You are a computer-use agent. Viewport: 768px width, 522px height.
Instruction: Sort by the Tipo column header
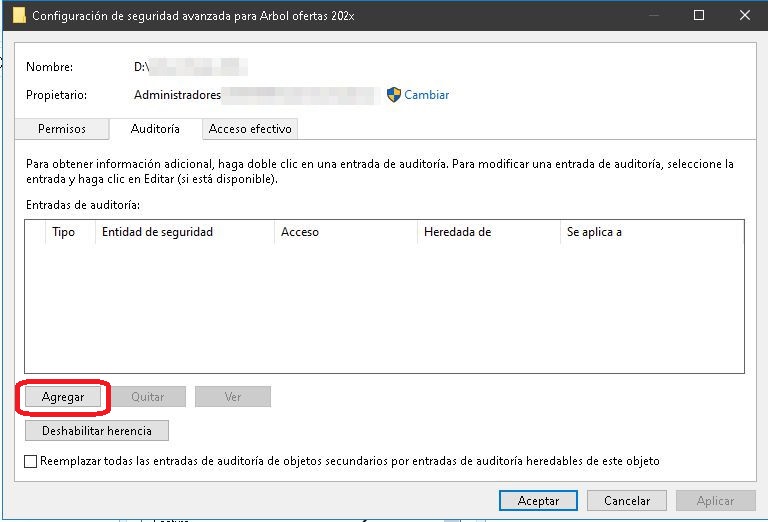coord(63,232)
